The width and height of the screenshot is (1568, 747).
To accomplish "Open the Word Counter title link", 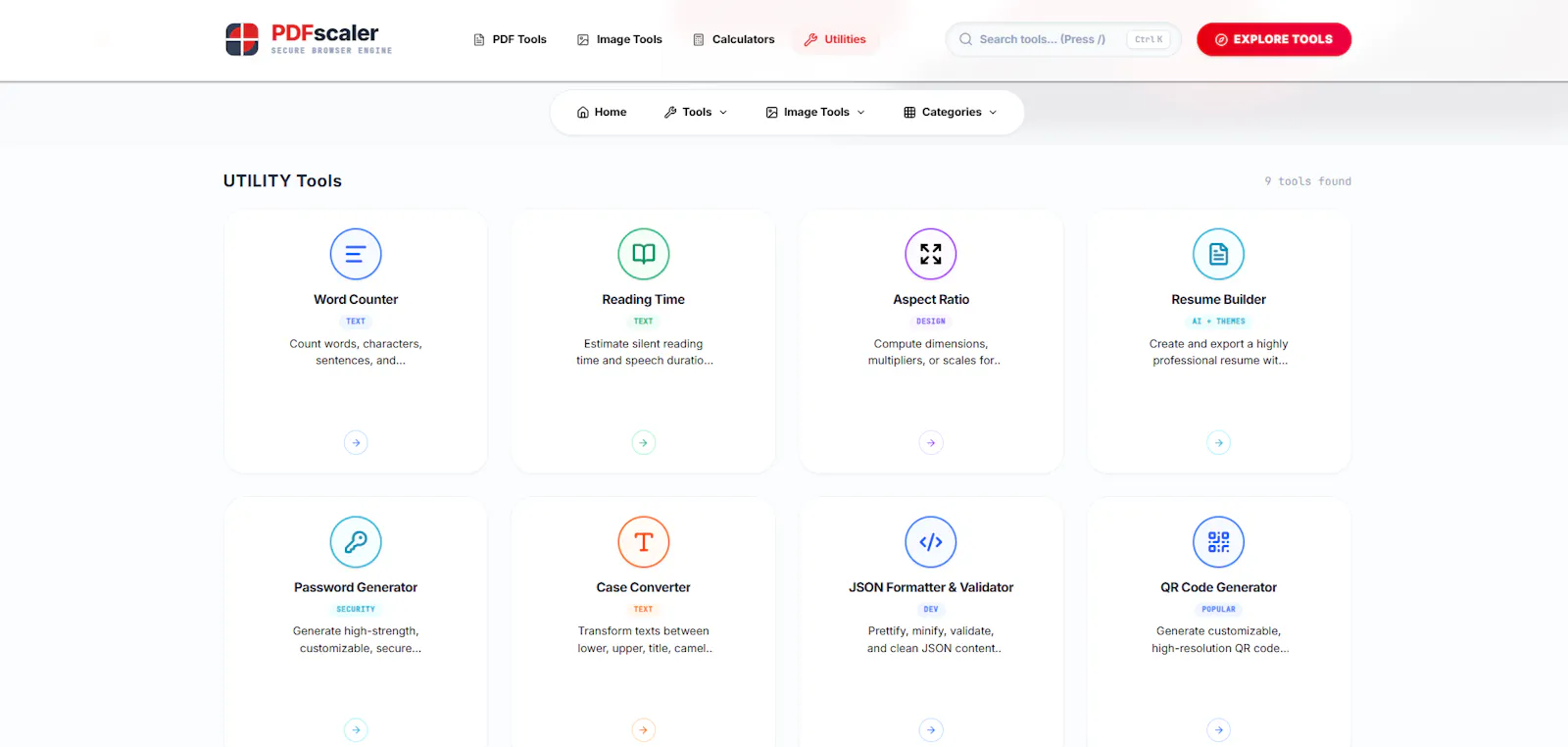I will click(x=356, y=300).
